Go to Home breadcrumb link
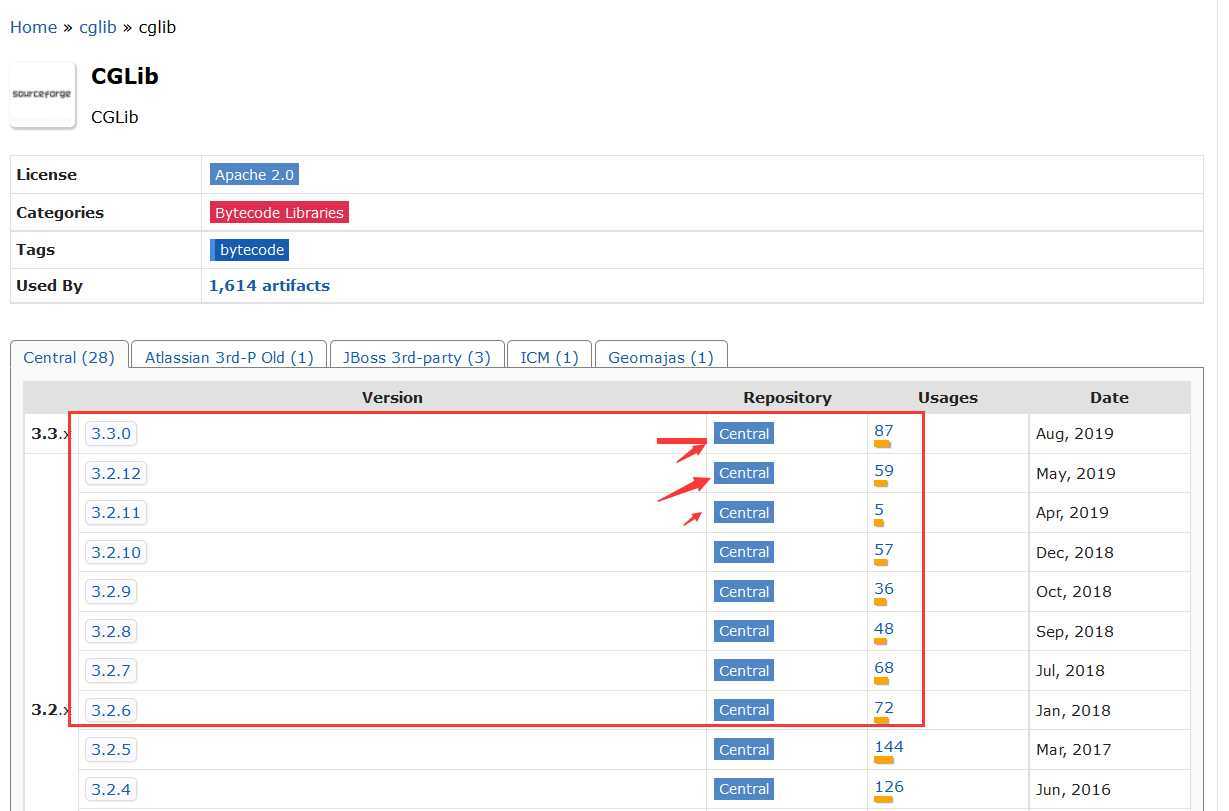The width and height of the screenshot is (1229, 811). 33,27
